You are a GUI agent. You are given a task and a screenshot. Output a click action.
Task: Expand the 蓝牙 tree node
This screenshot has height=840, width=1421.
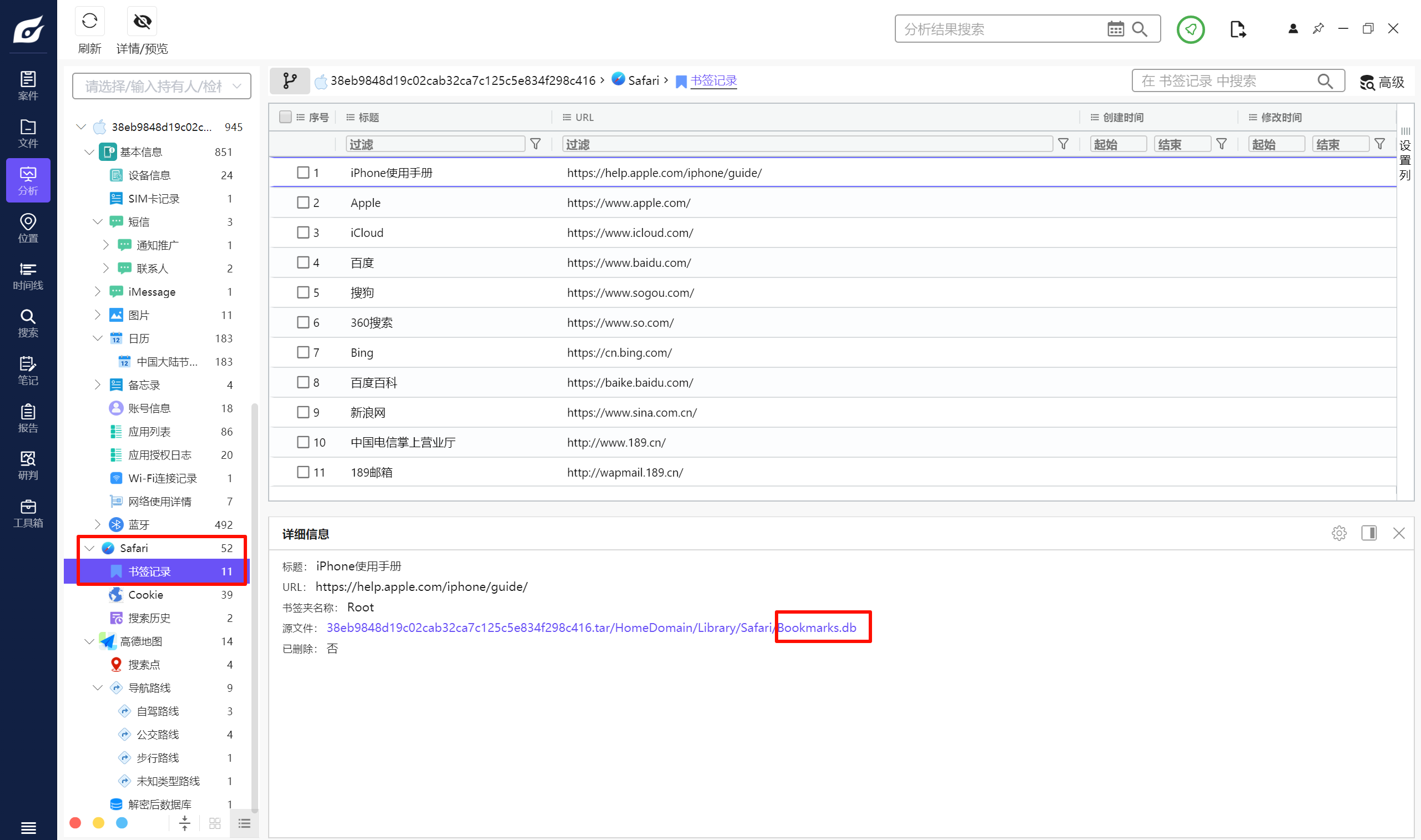[x=97, y=525]
